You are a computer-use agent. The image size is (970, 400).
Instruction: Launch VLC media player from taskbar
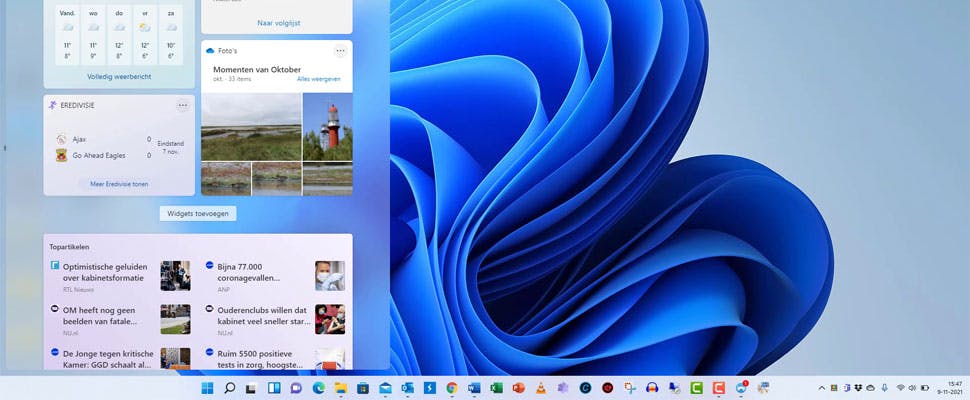point(541,388)
